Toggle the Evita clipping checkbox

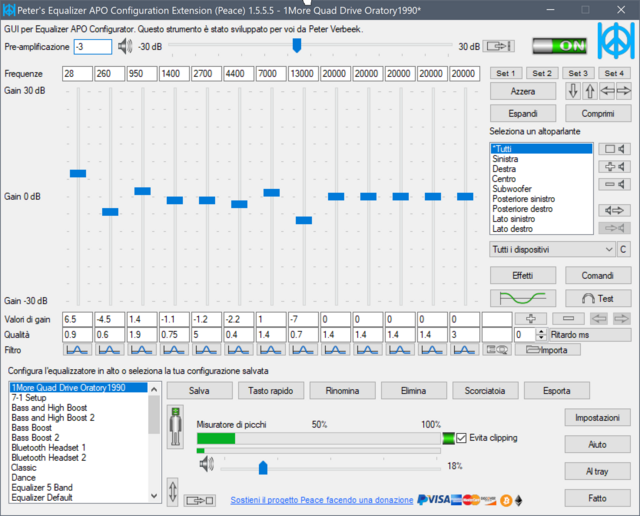pyautogui.click(x=461, y=438)
